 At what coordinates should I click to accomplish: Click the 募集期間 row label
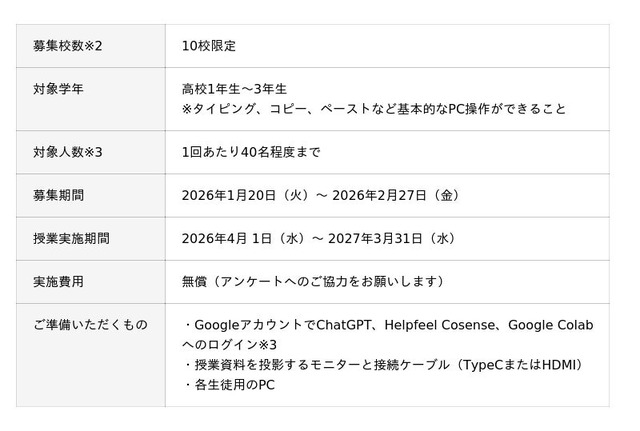(58, 195)
